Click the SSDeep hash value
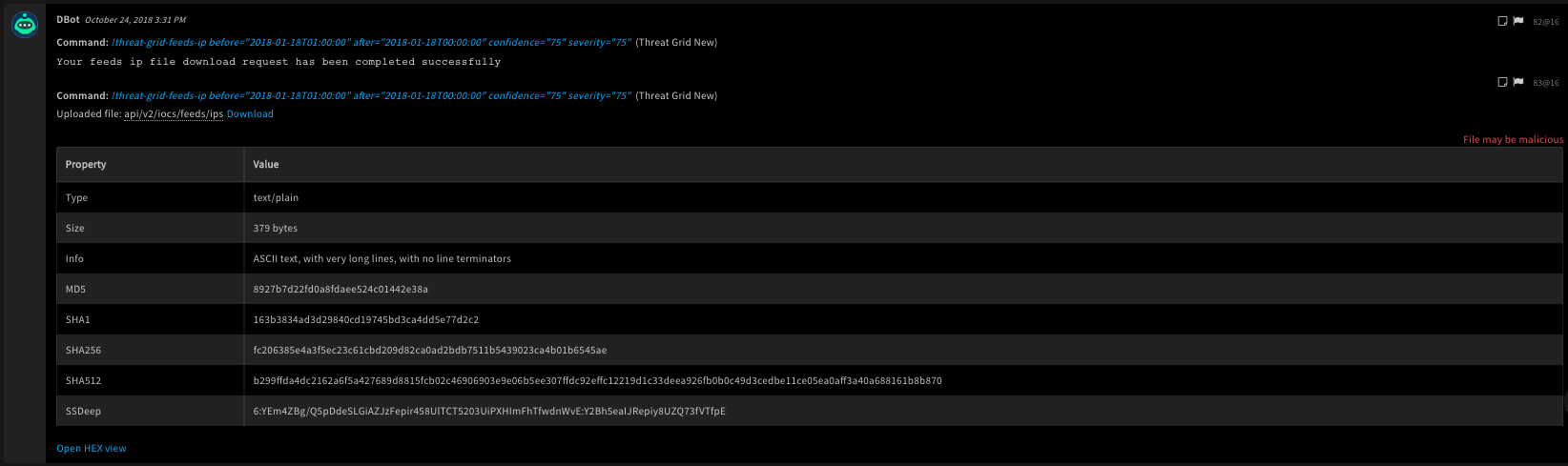 (x=488, y=412)
